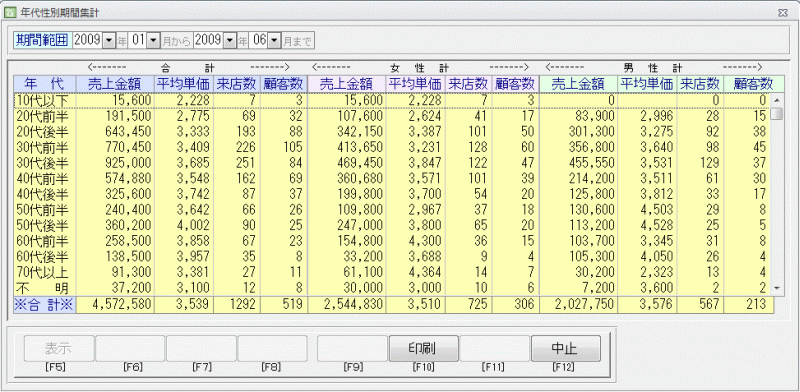Click the ※合 計※ total row label
800x392 pixels.
[x=45, y=305]
